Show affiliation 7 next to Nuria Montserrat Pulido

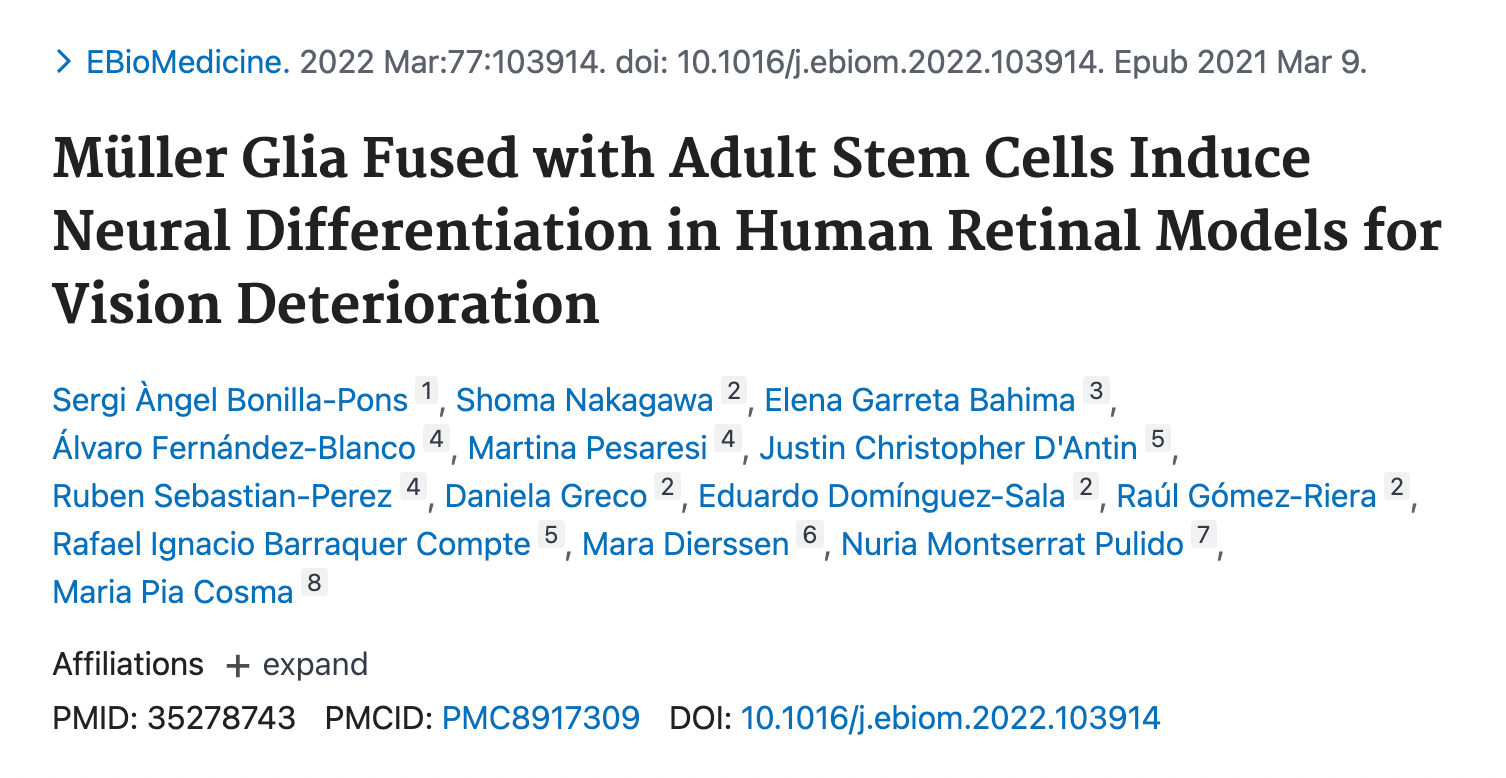(x=1203, y=536)
